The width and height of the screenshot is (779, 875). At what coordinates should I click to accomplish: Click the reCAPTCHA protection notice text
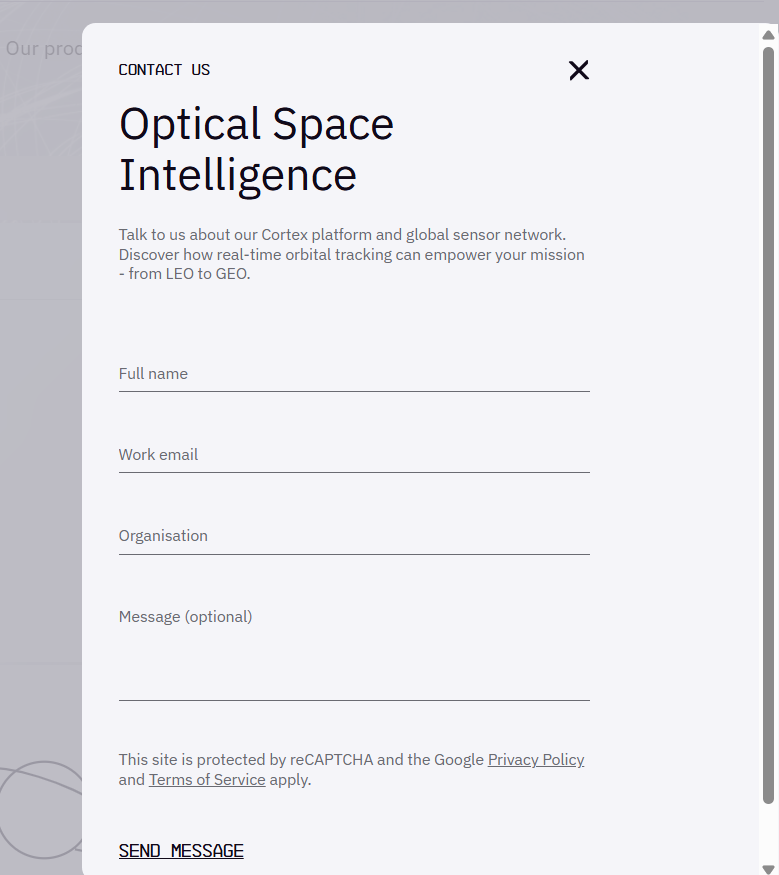click(x=352, y=770)
